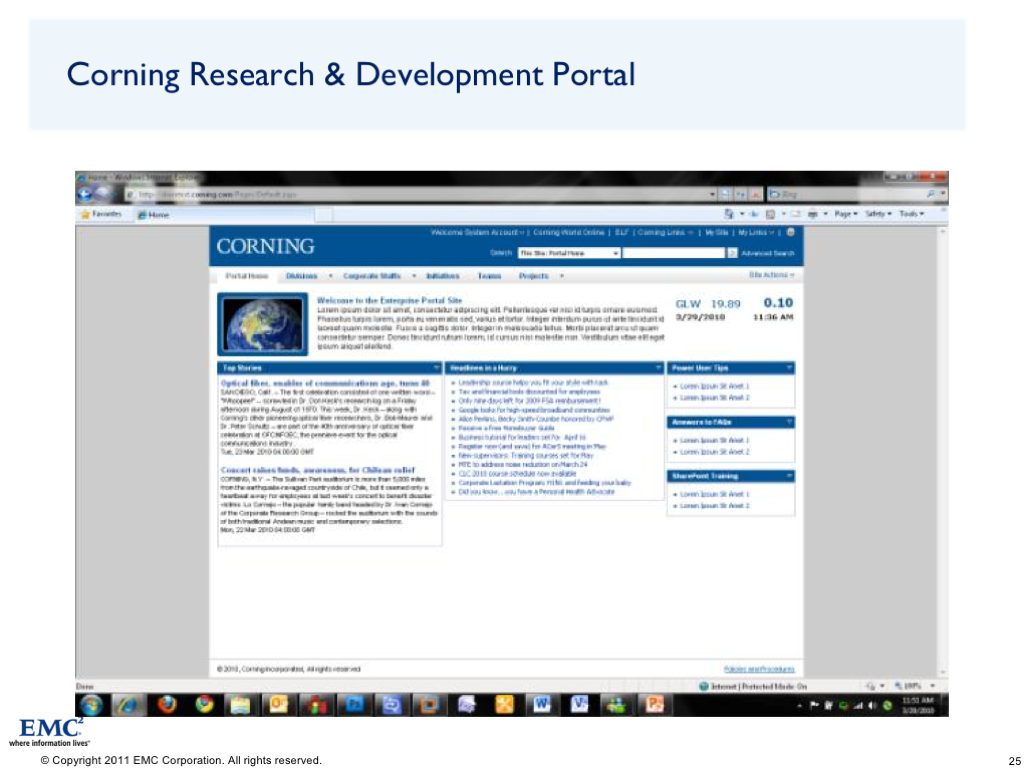This screenshot has width=1024, height=768.
Task: Open the Tools menu in IE toolbar
Action: point(912,214)
